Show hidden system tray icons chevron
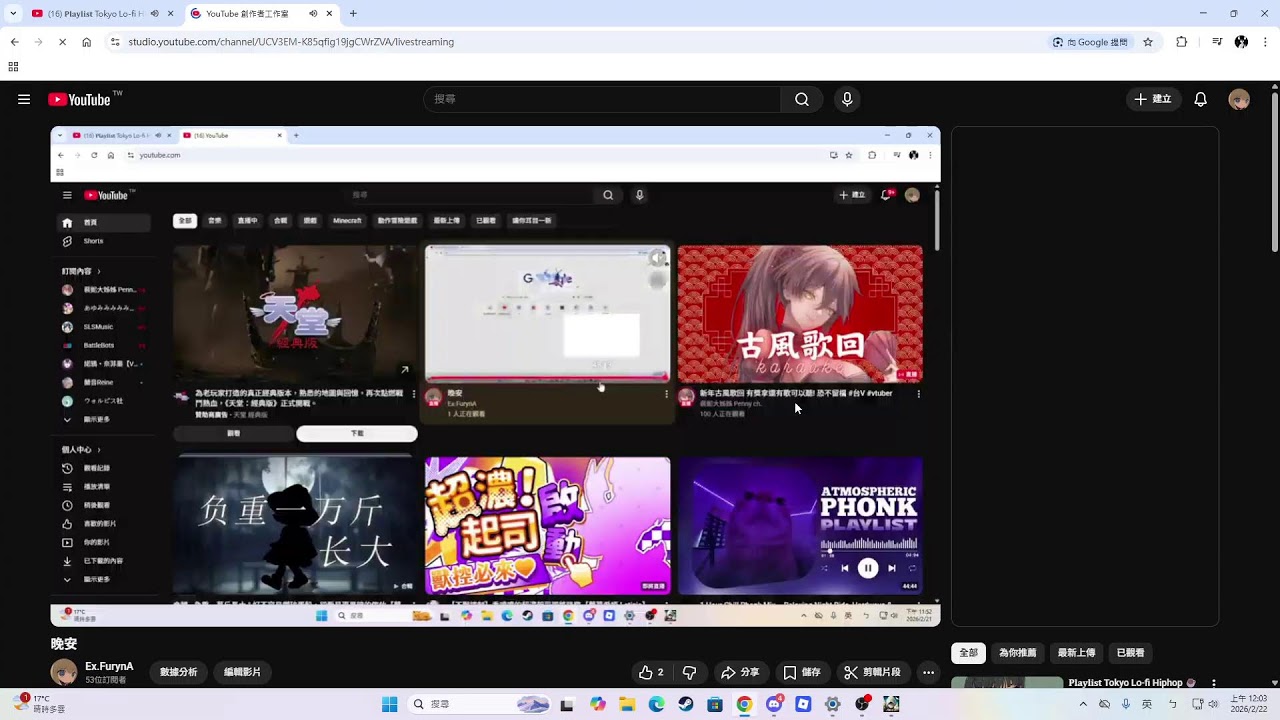The width and height of the screenshot is (1280, 720). pyautogui.click(x=1083, y=704)
